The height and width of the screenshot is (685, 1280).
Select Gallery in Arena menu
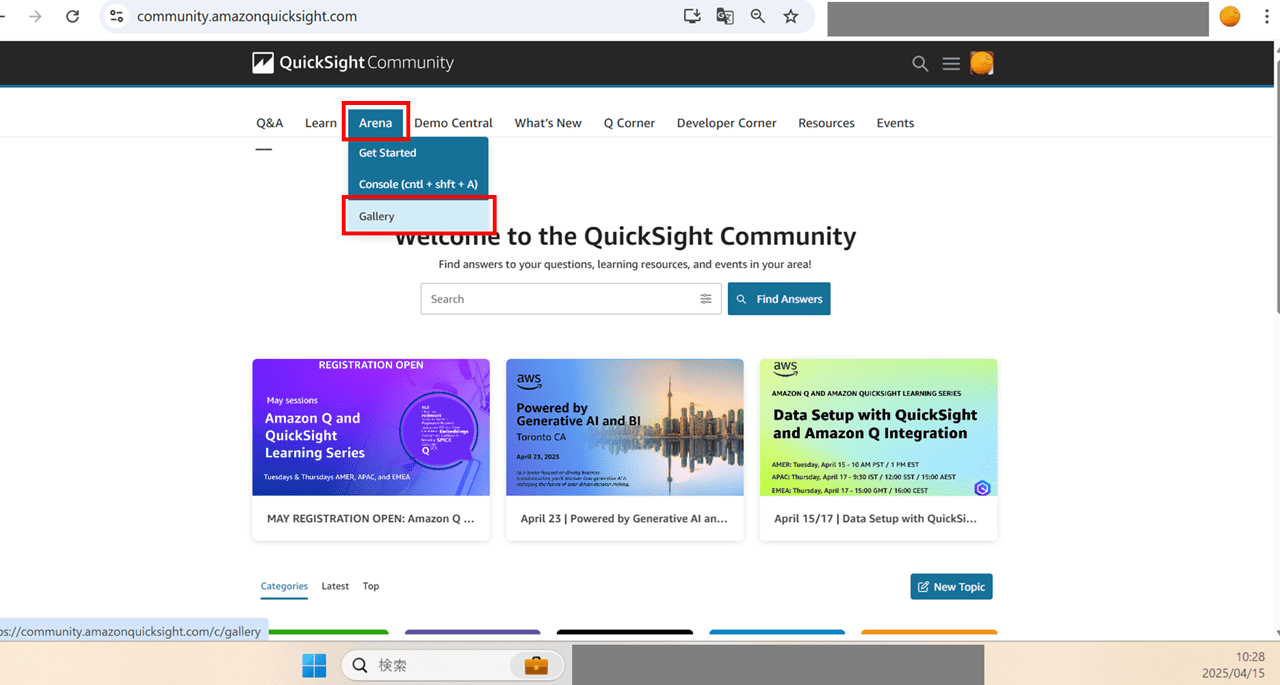(418, 216)
